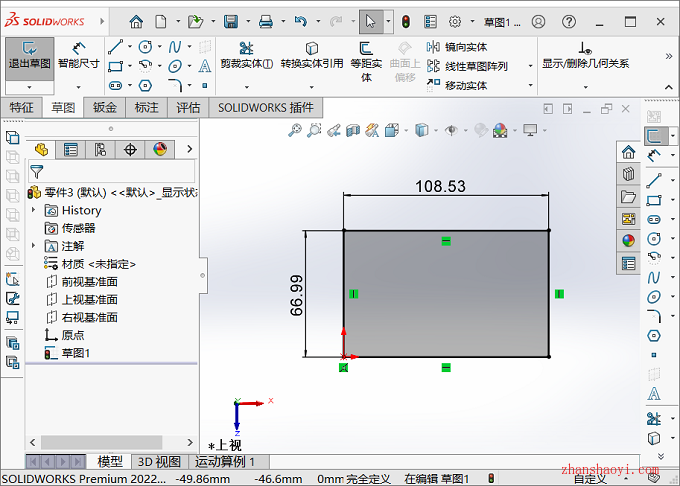Click the Print icon in the top toolbar

[266, 21]
